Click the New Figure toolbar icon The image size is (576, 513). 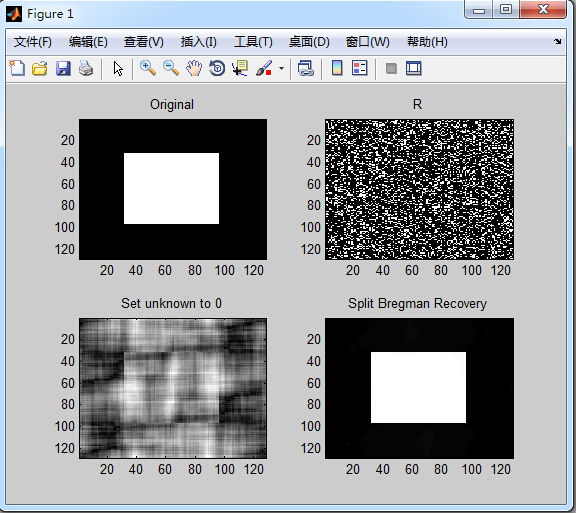pos(17,68)
